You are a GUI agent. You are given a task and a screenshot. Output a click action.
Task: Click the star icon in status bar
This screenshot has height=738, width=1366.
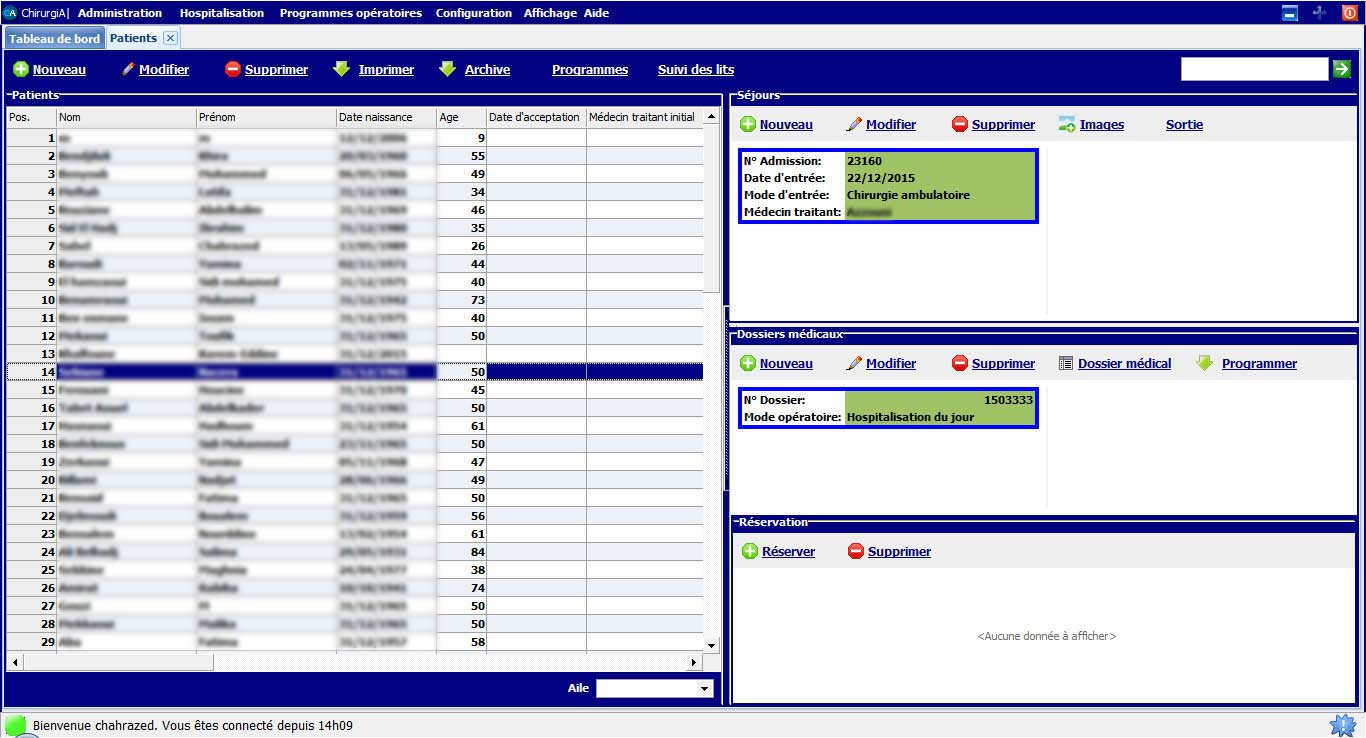pos(1342,725)
